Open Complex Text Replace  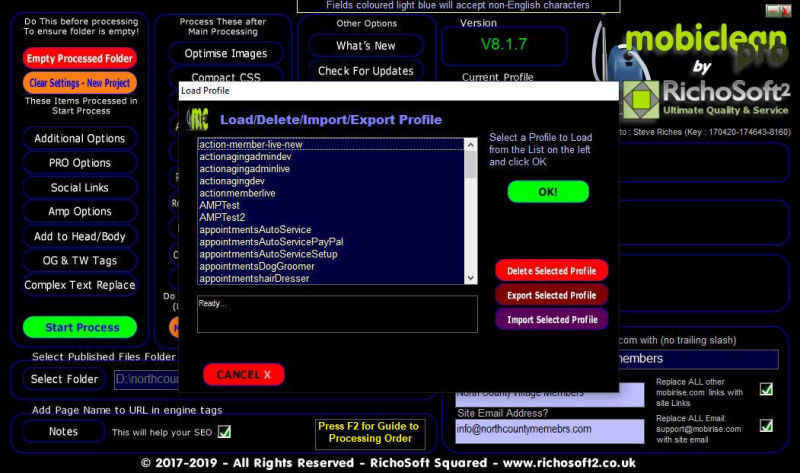80,285
